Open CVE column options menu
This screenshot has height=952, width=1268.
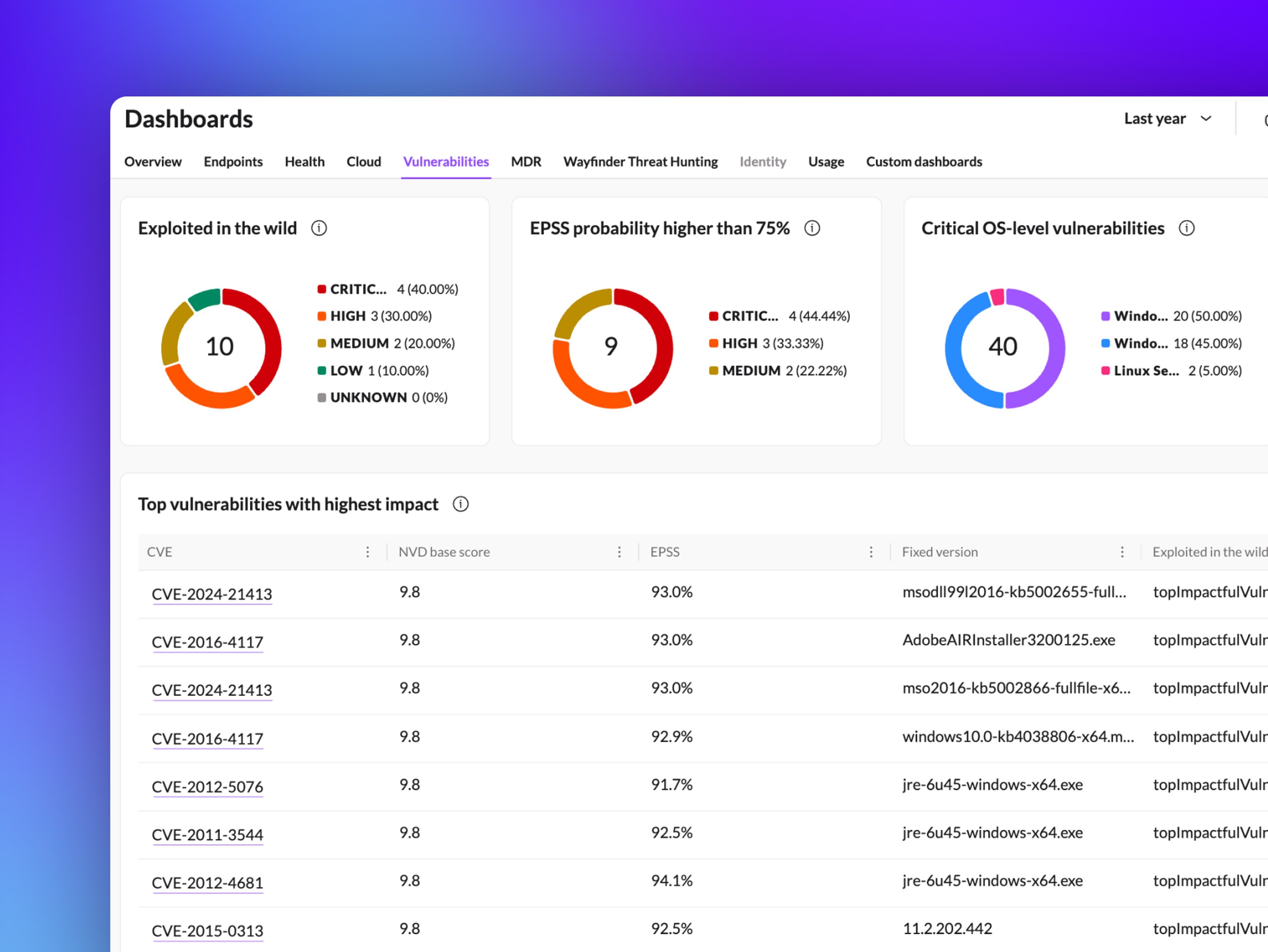pos(368,552)
